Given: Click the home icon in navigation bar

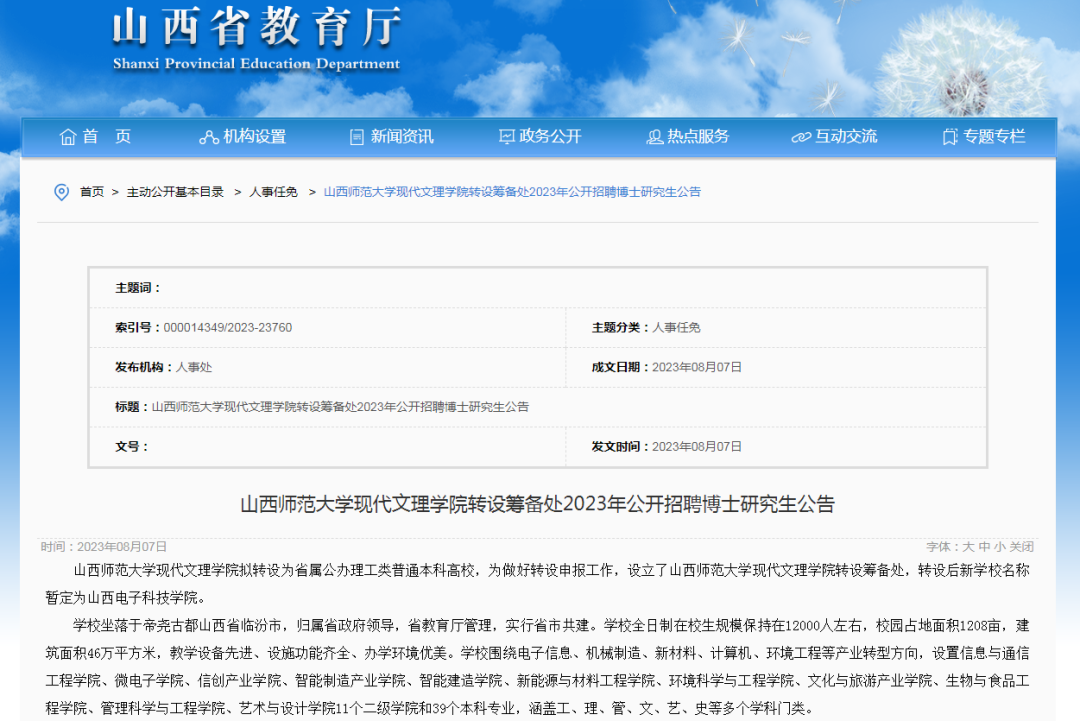Looking at the screenshot, I should coord(68,137).
